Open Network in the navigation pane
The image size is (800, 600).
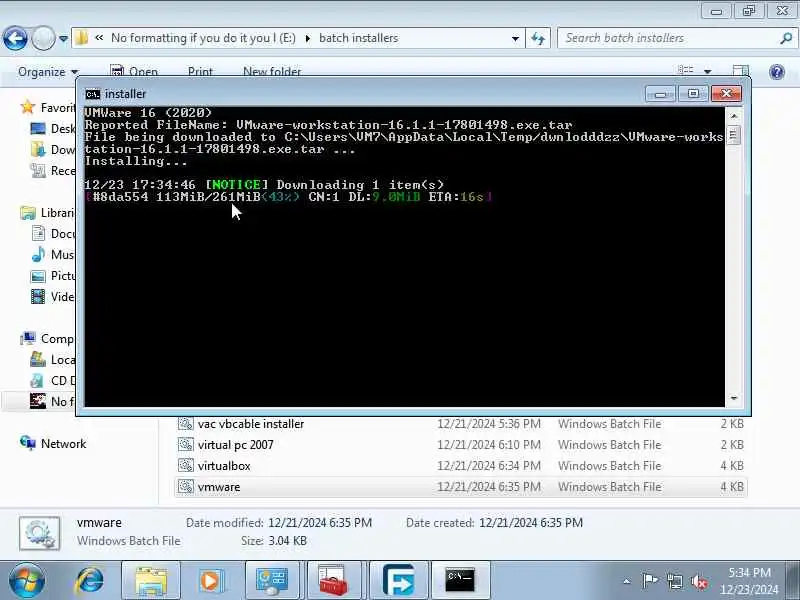point(54,443)
